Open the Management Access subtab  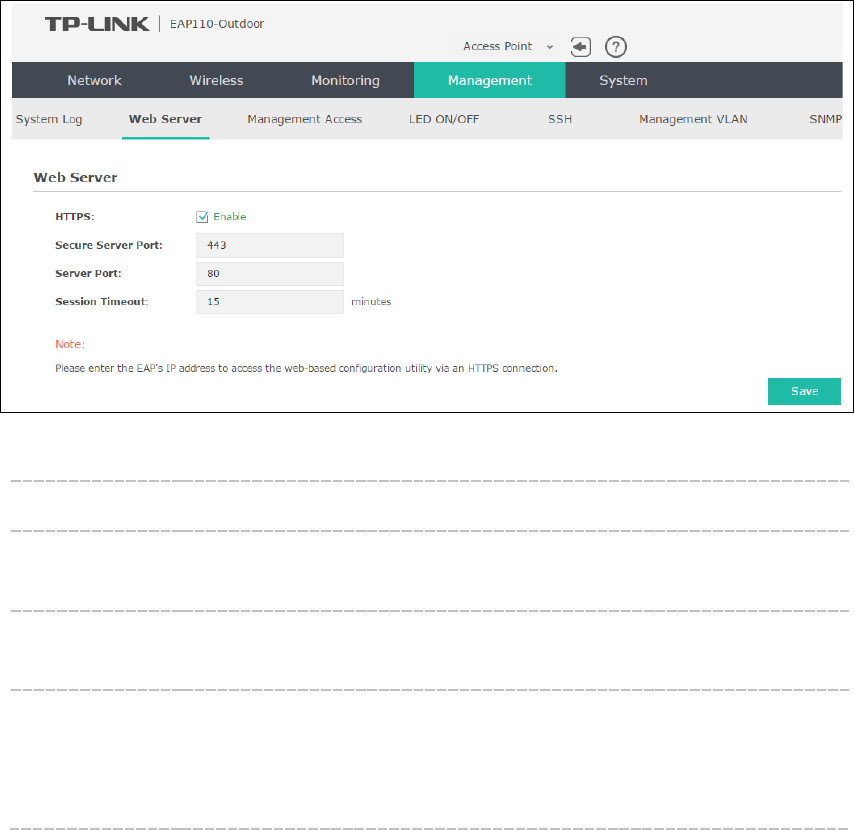coord(304,119)
